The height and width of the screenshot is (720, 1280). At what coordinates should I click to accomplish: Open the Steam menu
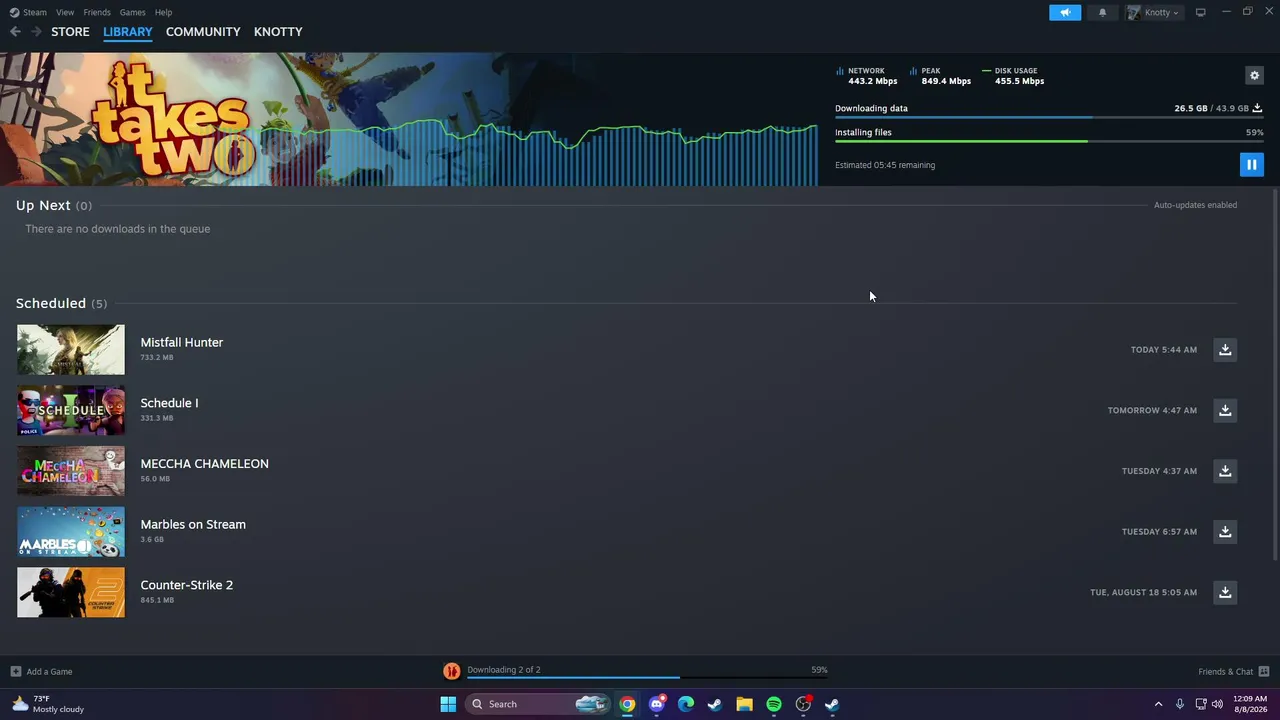coord(28,12)
